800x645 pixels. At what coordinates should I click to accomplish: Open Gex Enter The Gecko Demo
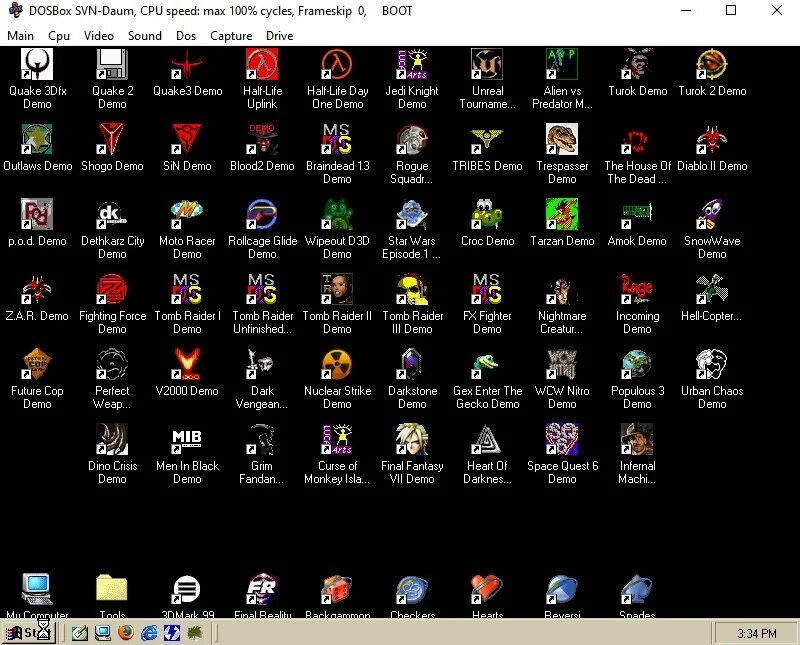(x=487, y=364)
